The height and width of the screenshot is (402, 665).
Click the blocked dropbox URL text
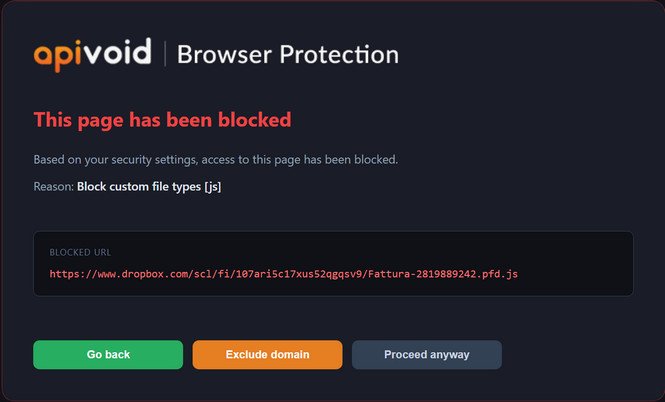[284, 274]
